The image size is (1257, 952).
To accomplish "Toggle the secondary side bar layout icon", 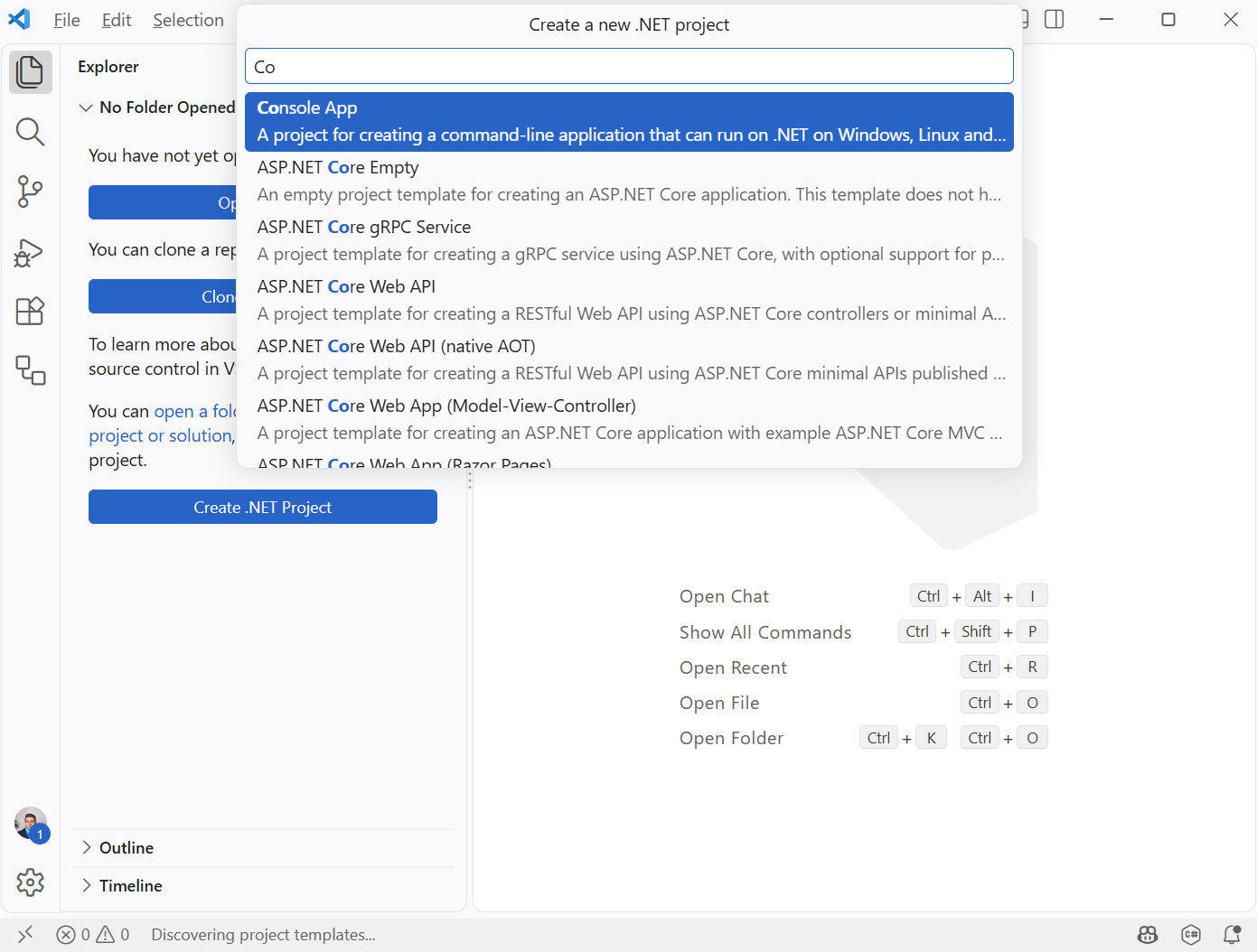I will coord(1054,19).
